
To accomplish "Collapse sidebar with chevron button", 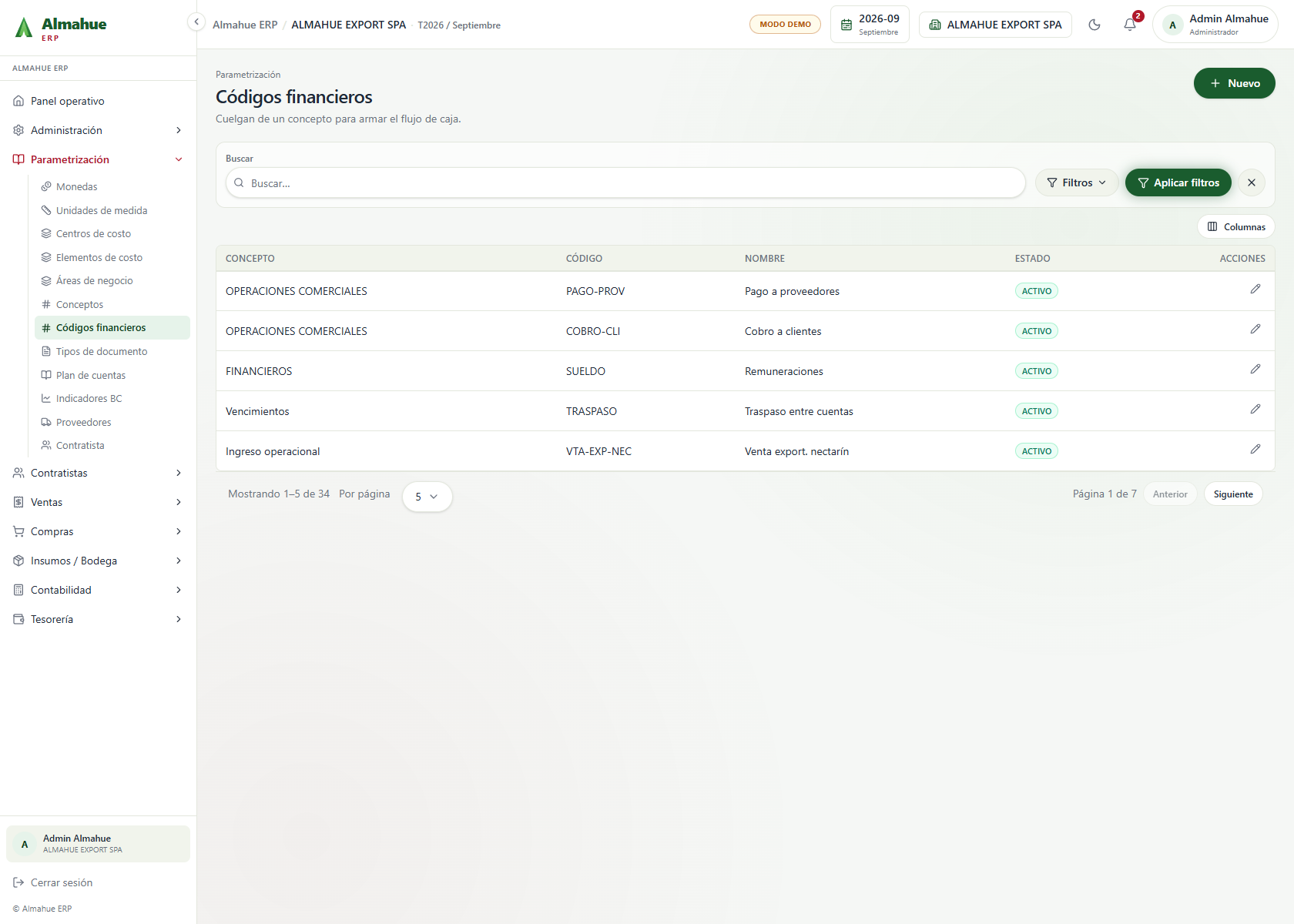I will [x=196, y=22].
